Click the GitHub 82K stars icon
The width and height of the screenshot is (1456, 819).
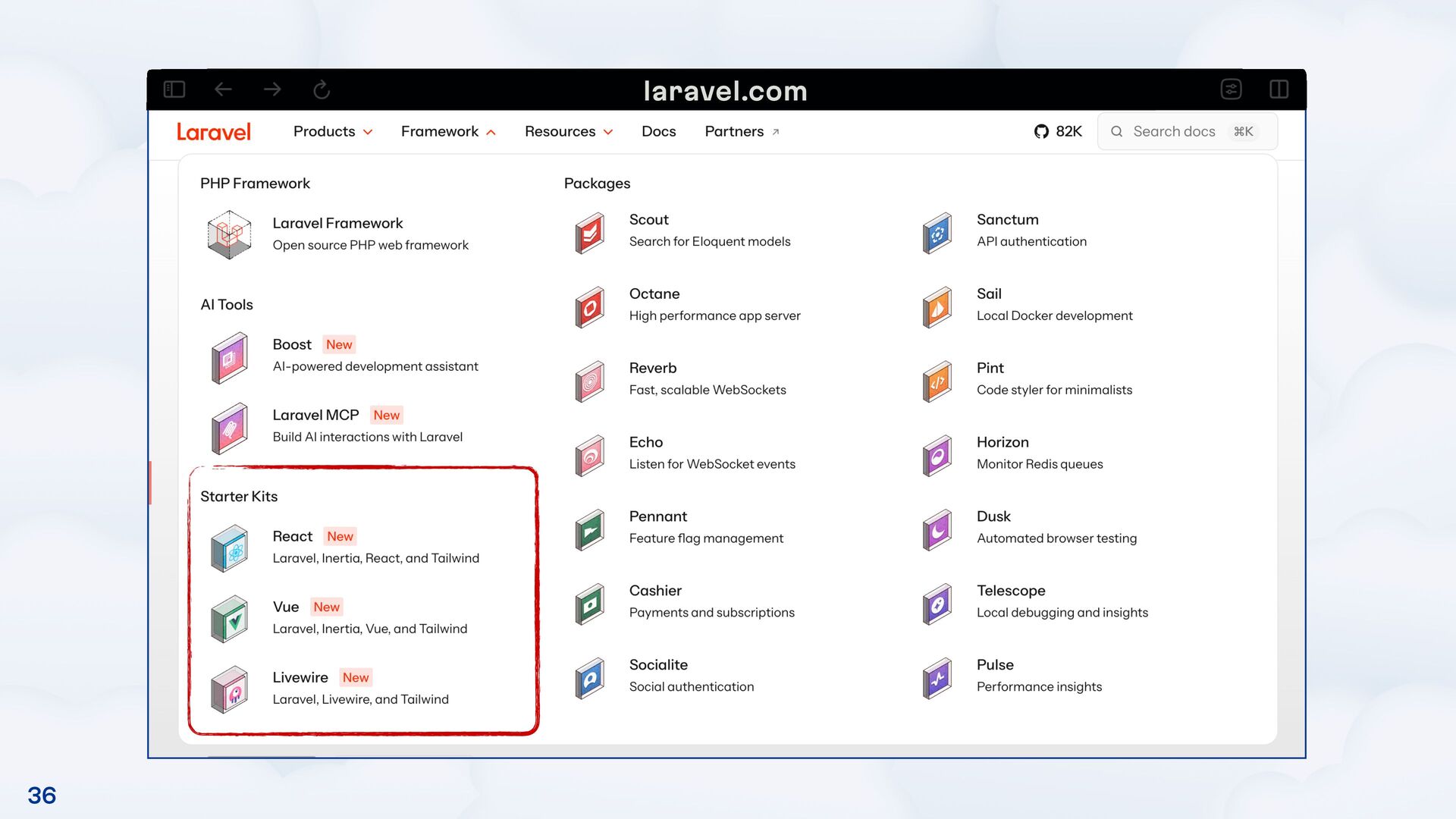point(1041,131)
